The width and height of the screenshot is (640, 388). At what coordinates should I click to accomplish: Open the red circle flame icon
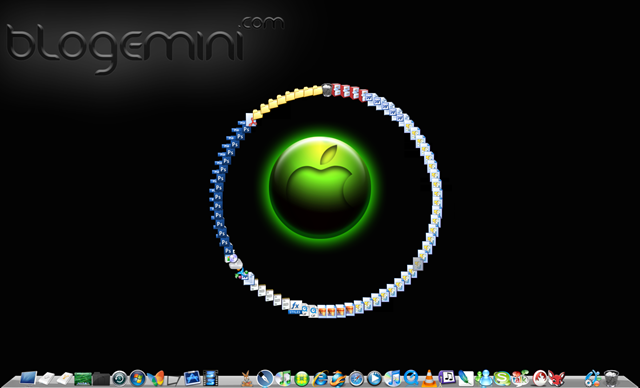(x=540, y=378)
